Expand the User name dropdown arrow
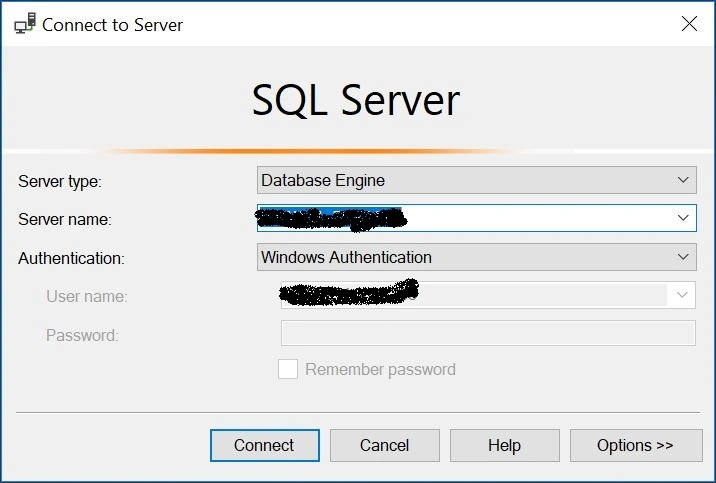Image resolution: width=716 pixels, height=483 pixels. [682, 295]
